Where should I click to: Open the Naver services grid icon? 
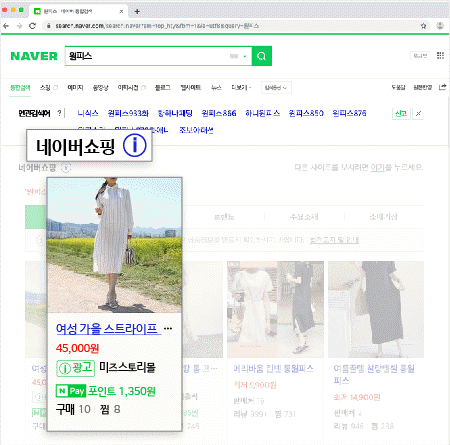440,56
